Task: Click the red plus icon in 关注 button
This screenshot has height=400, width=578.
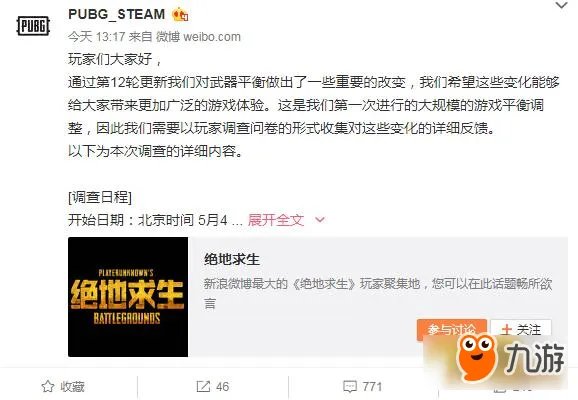Action: coord(507,330)
